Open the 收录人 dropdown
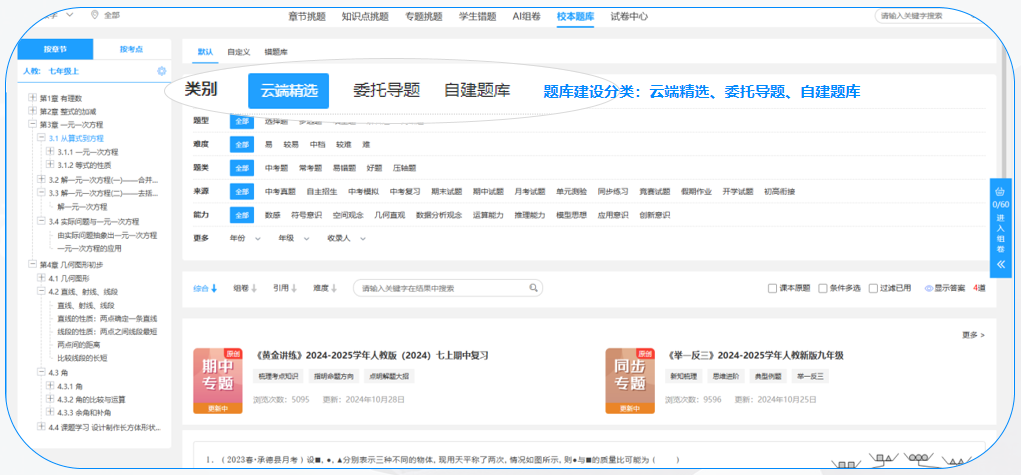1021x475 pixels. tap(346, 238)
